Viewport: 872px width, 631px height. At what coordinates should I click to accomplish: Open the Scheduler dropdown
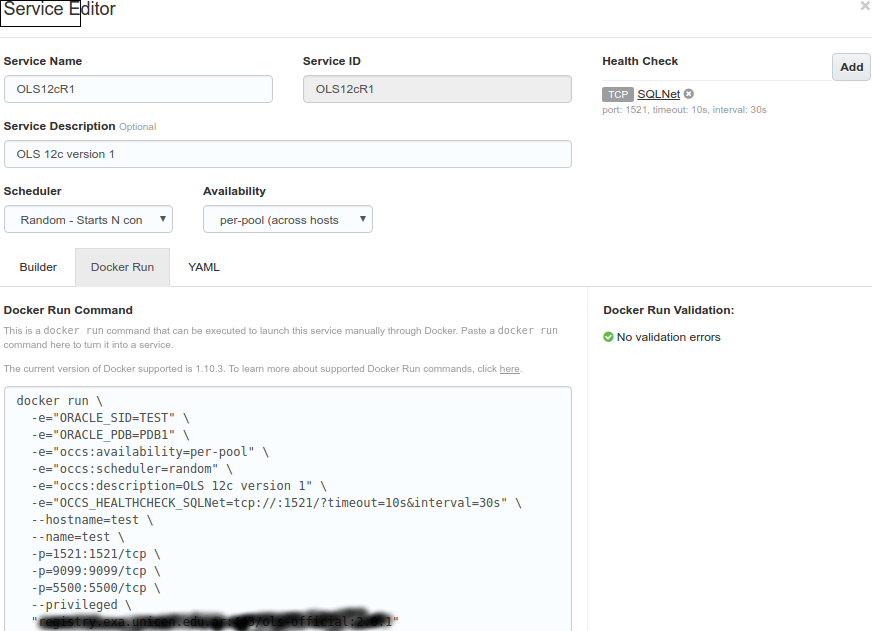[88, 220]
